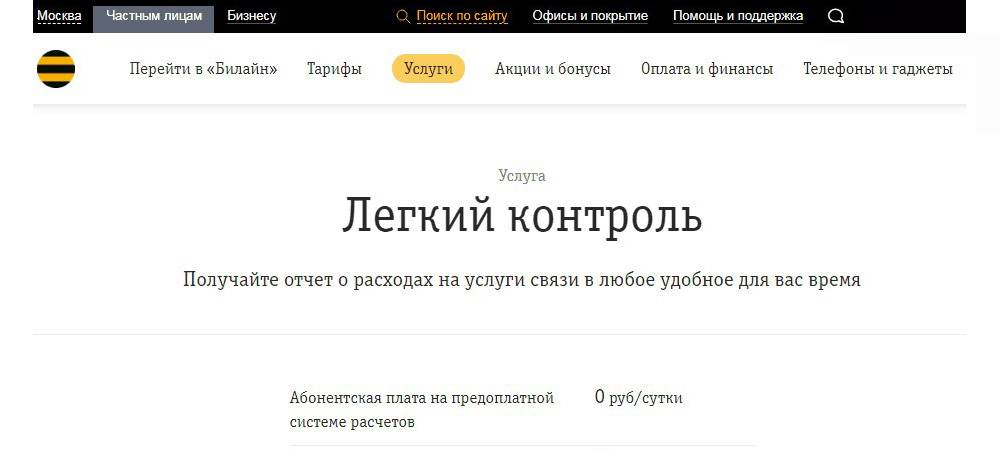The width and height of the screenshot is (1000, 450).
Task: Open the Оплата и финансы menu
Action: [x=706, y=69]
